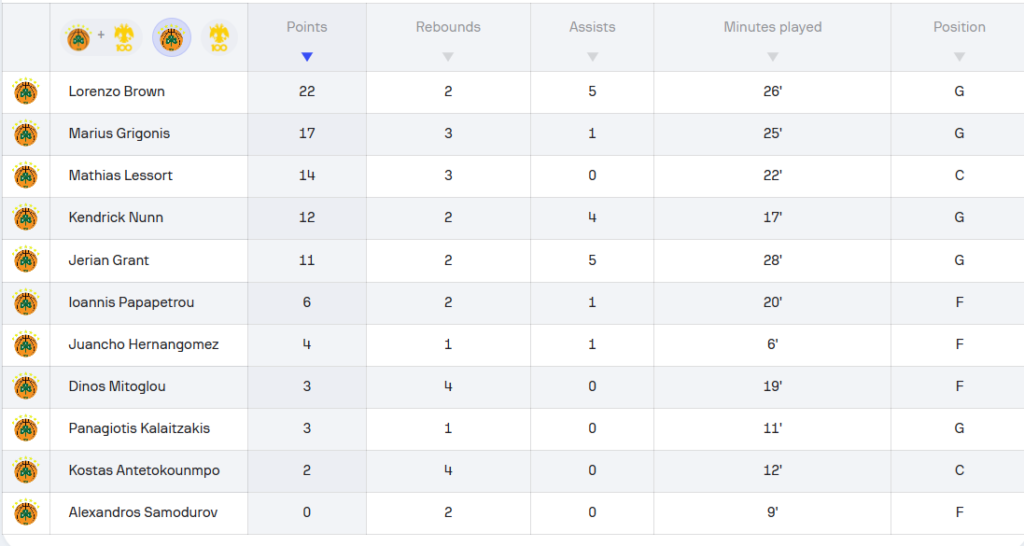Click team logo beside Alexandros Samodurov
1024x546 pixels.
pyautogui.click(x=25, y=513)
